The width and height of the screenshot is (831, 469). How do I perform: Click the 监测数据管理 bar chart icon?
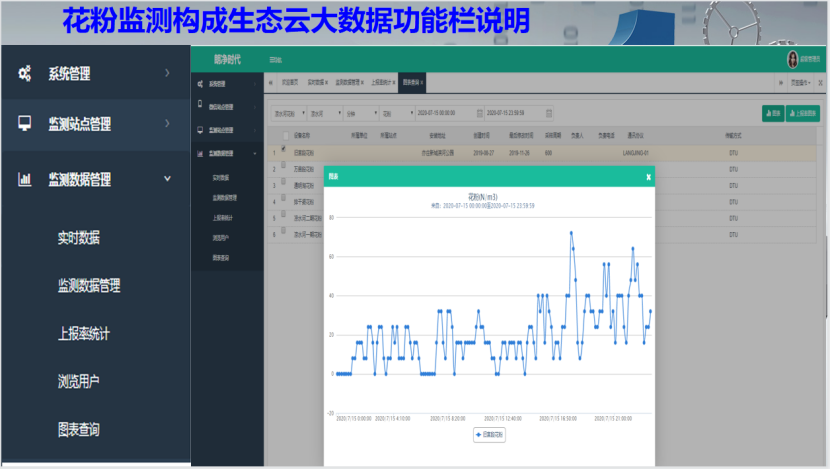25,180
